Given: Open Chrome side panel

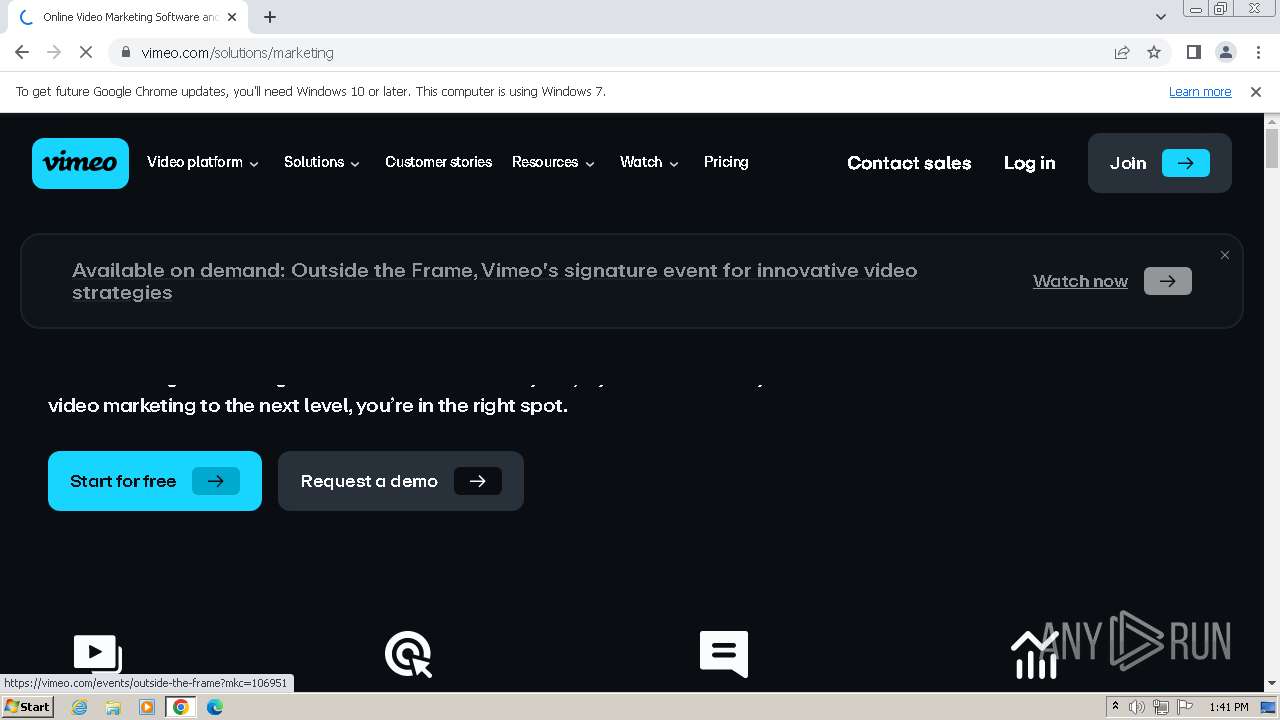Looking at the screenshot, I should coord(1193,52).
